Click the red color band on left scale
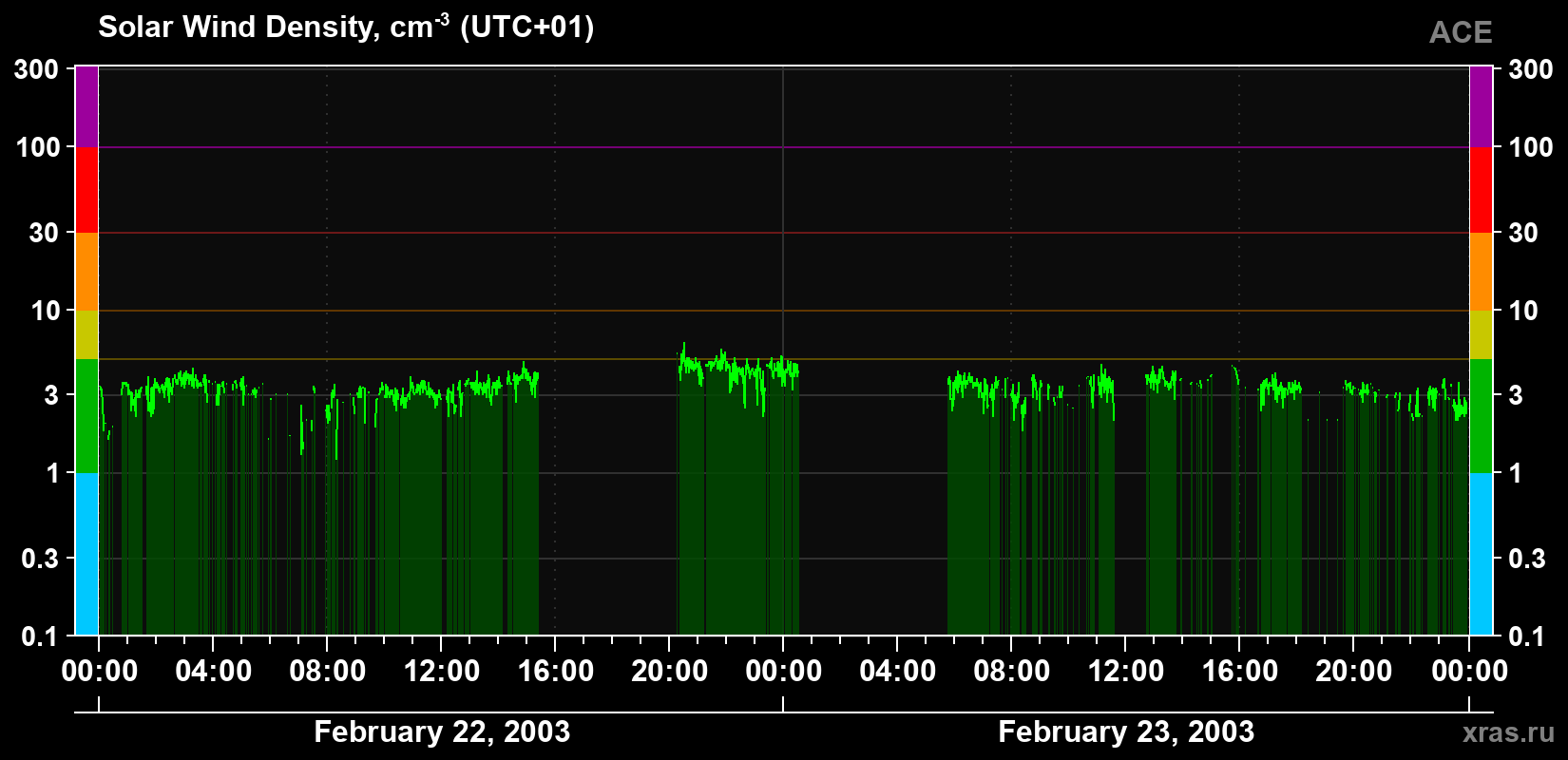Image resolution: width=1568 pixels, height=760 pixels. pyautogui.click(x=86, y=190)
